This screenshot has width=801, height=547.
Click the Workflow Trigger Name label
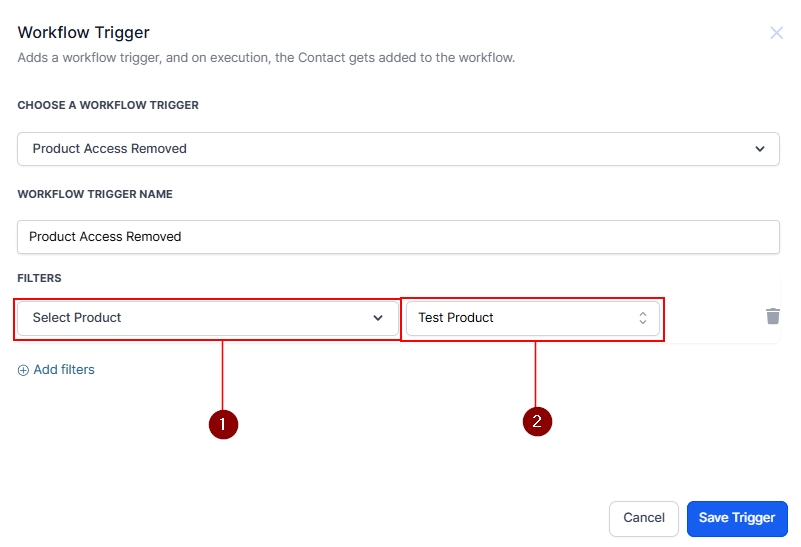point(95,194)
